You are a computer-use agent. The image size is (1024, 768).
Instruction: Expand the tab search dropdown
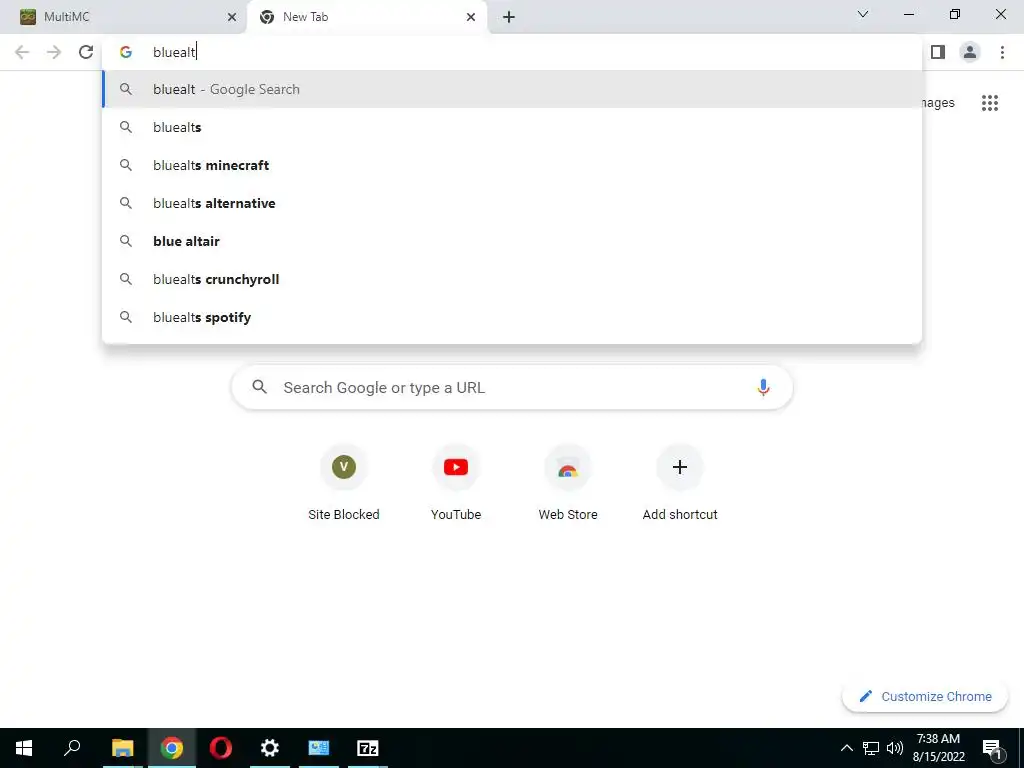[863, 14]
